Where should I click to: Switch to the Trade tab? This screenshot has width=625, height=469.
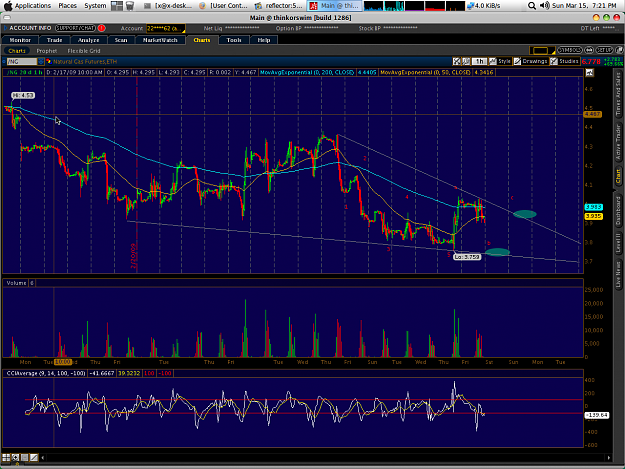pyautogui.click(x=55, y=40)
